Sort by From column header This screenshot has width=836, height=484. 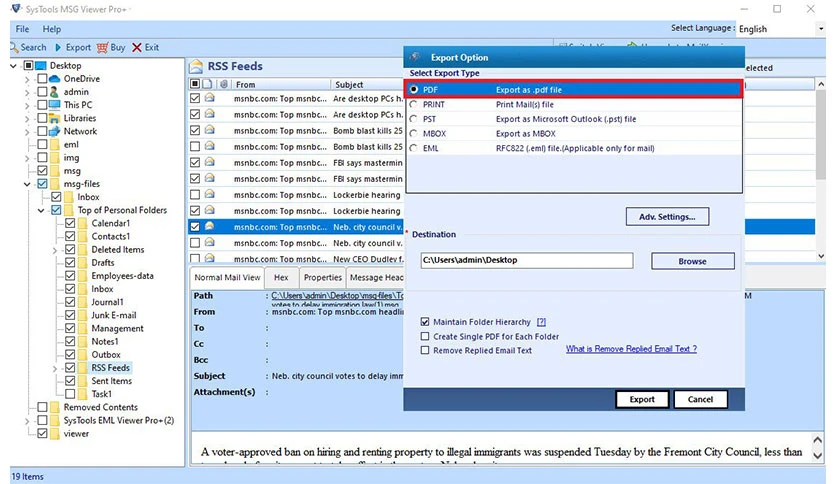280,84
